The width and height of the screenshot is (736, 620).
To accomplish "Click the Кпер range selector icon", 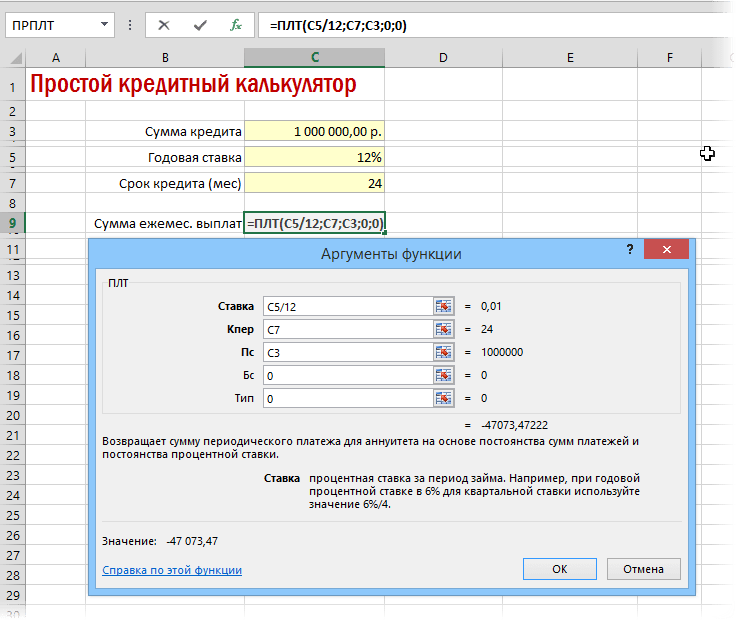I will click(443, 329).
